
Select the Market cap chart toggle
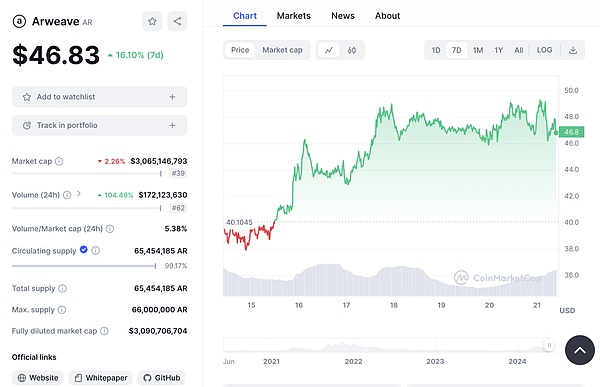click(282, 50)
